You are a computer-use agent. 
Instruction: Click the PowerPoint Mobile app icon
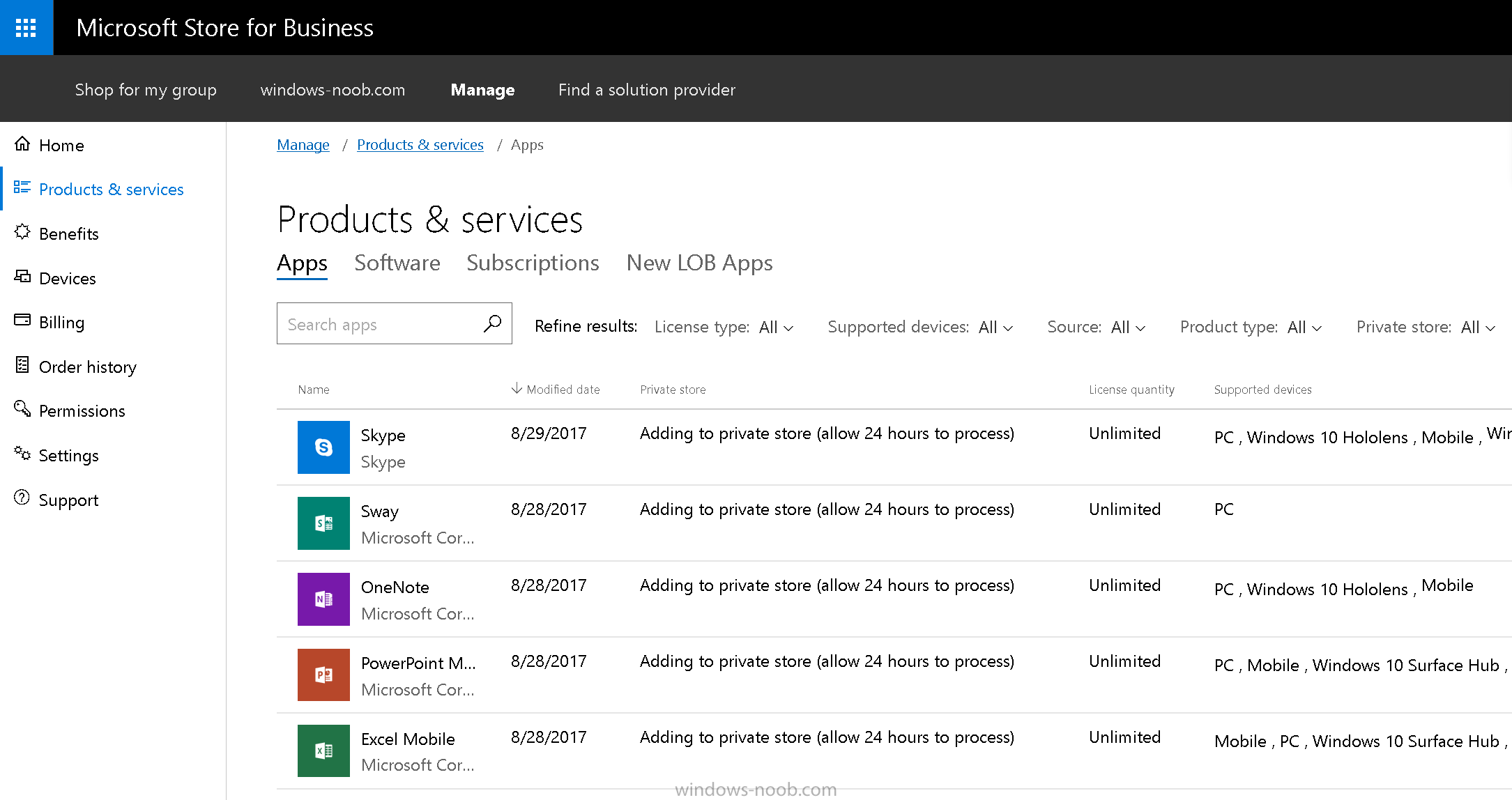[323, 675]
